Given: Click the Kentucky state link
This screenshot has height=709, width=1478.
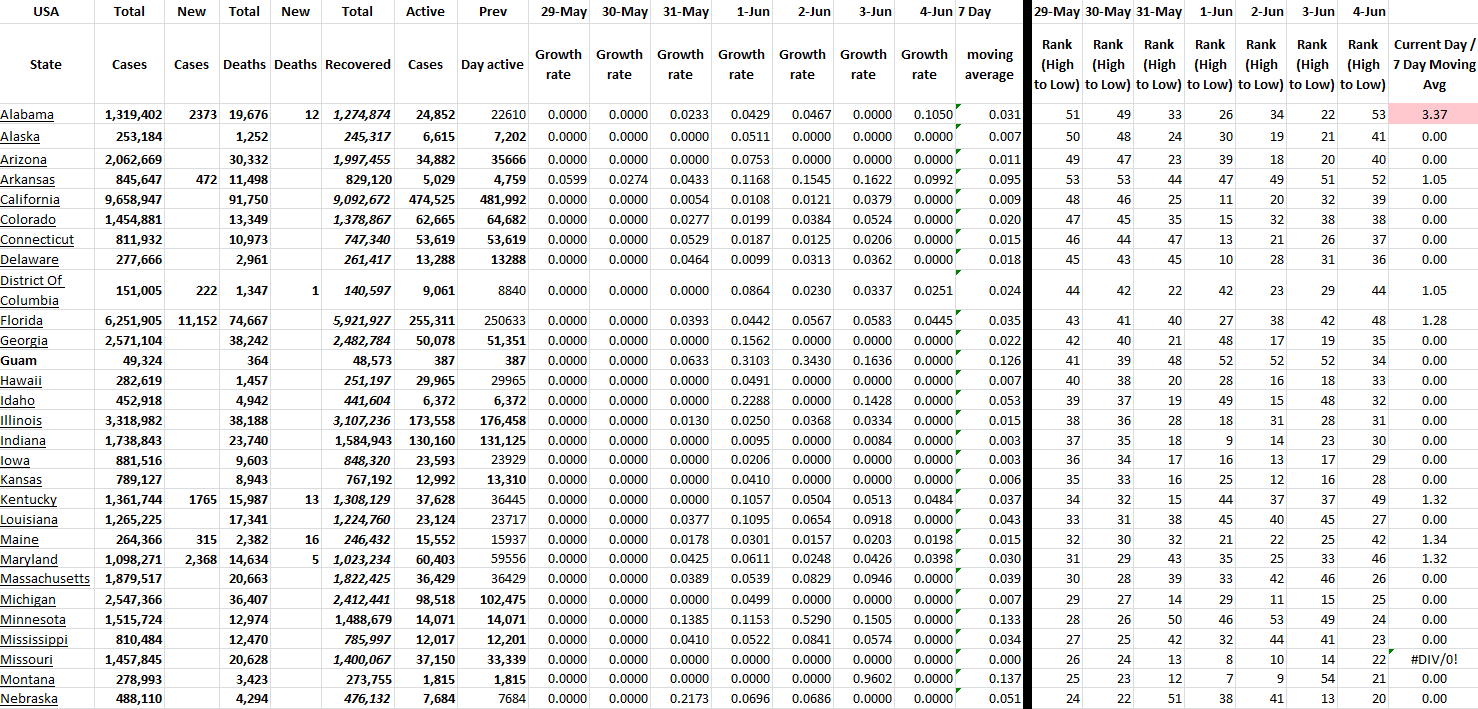Looking at the screenshot, I should point(29,500).
